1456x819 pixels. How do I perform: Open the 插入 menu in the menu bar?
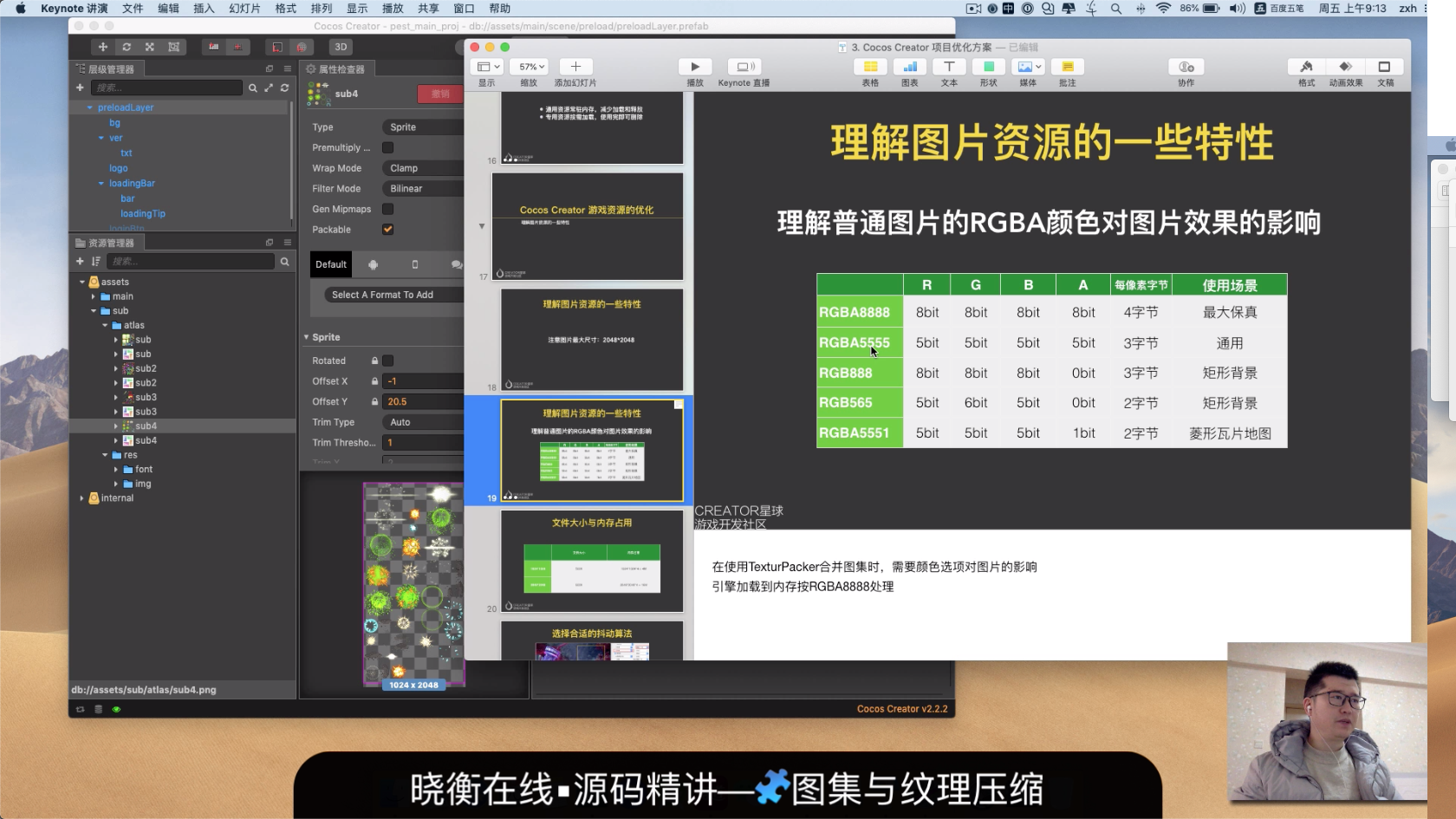coord(204,9)
